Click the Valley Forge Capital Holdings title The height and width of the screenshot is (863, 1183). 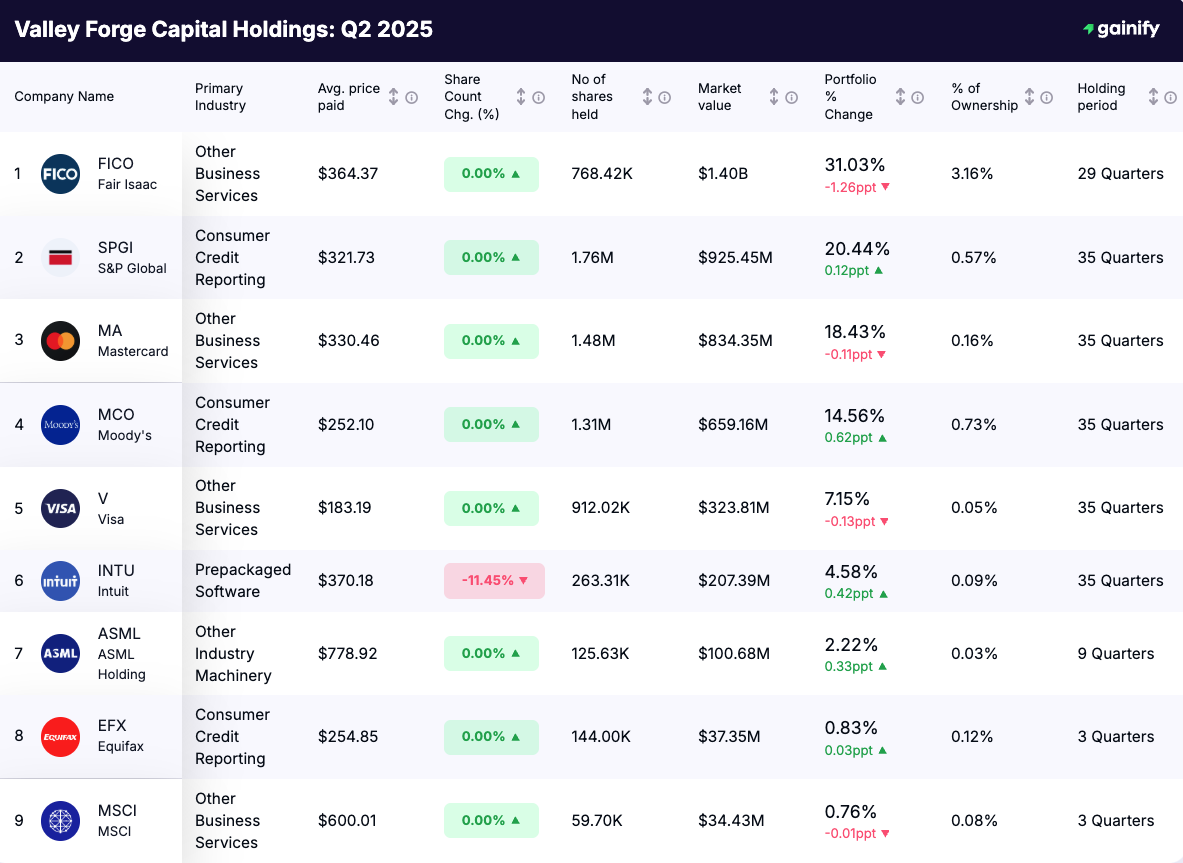tap(223, 29)
